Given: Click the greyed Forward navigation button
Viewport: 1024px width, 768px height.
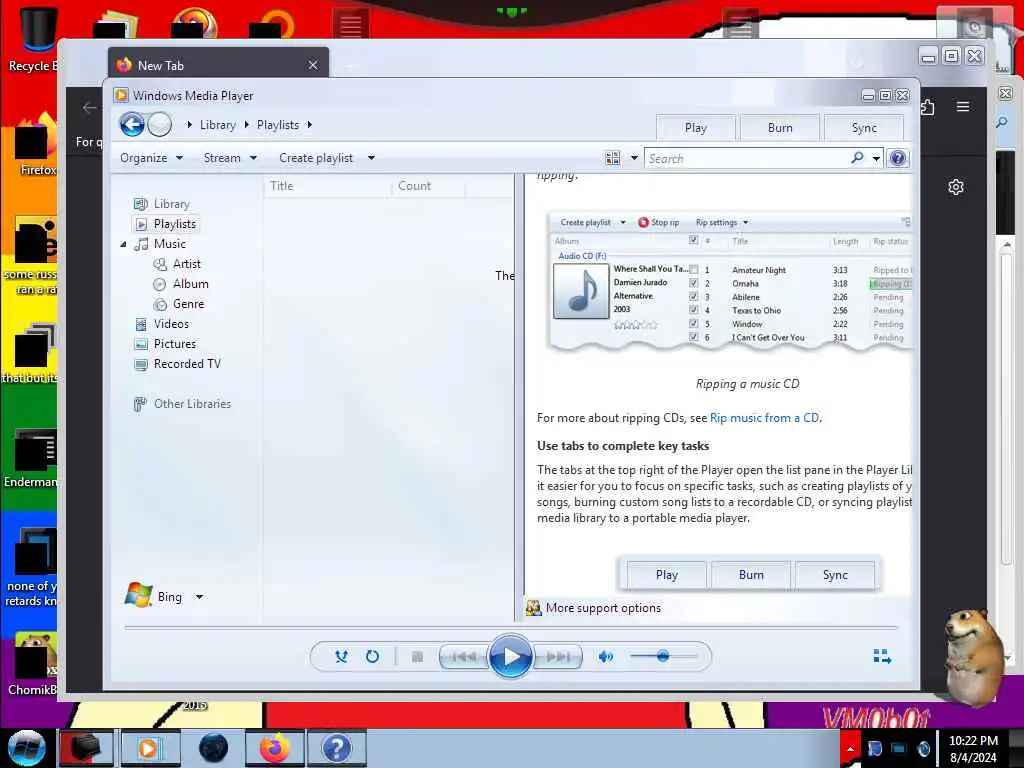Looking at the screenshot, I should 159,124.
